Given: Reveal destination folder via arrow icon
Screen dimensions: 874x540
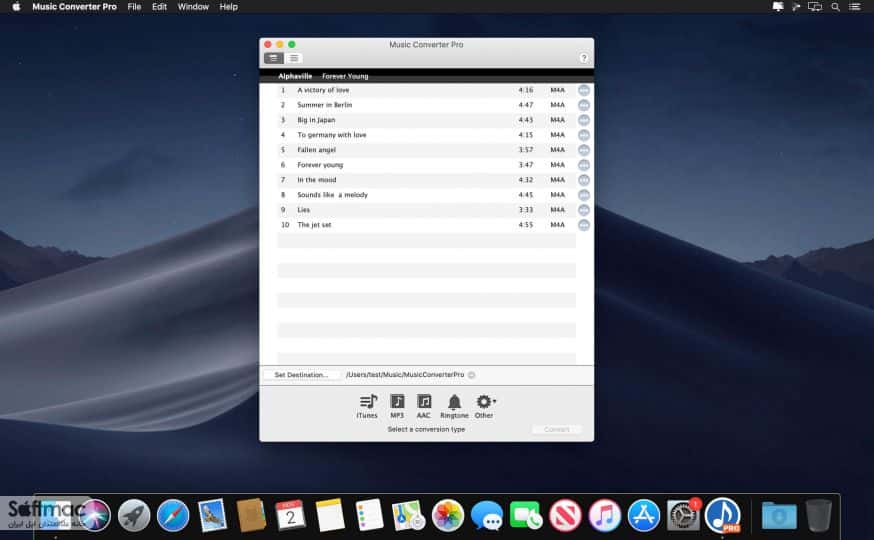Looking at the screenshot, I should click(472, 375).
